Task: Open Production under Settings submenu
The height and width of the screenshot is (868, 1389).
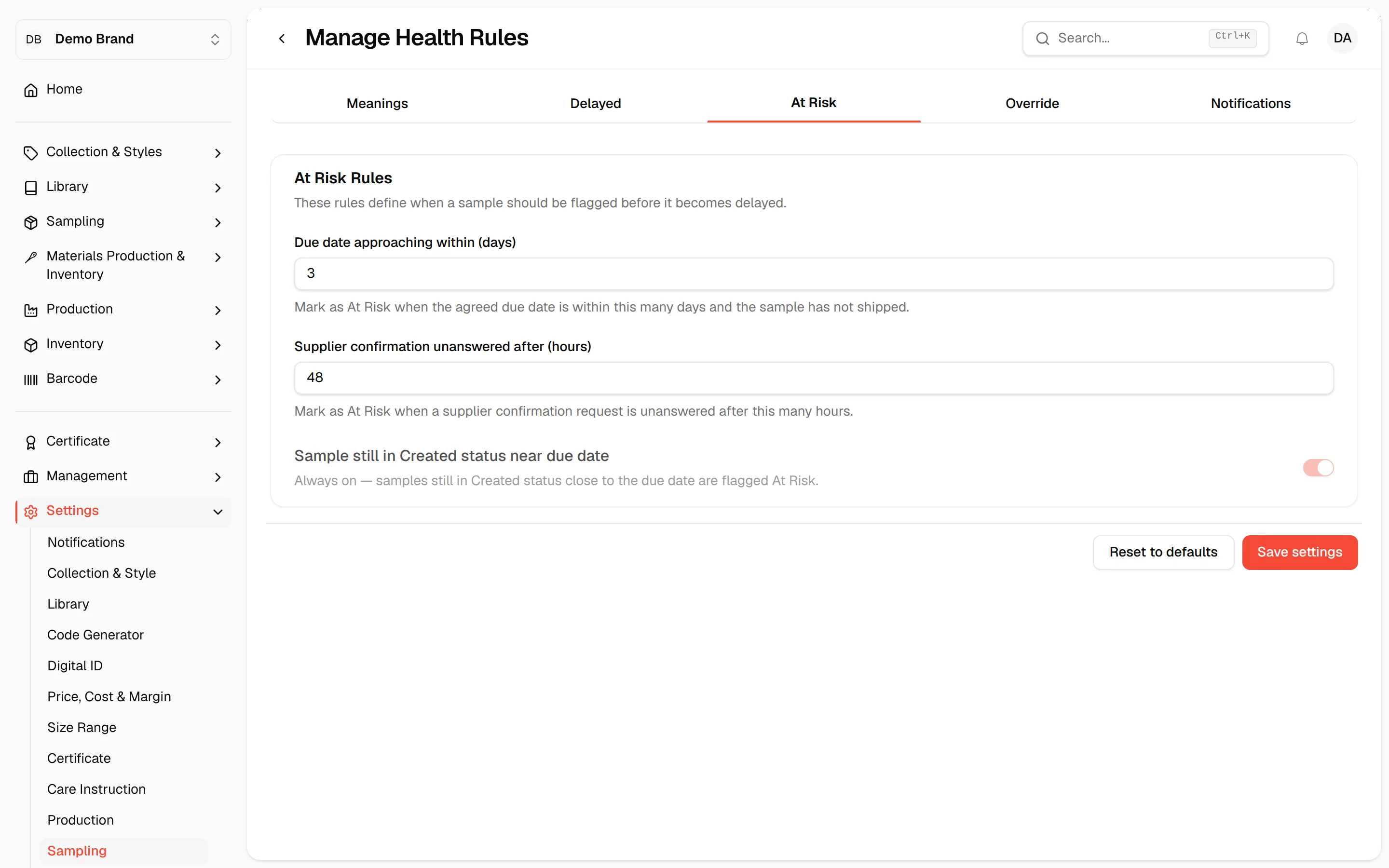Action: point(81,820)
